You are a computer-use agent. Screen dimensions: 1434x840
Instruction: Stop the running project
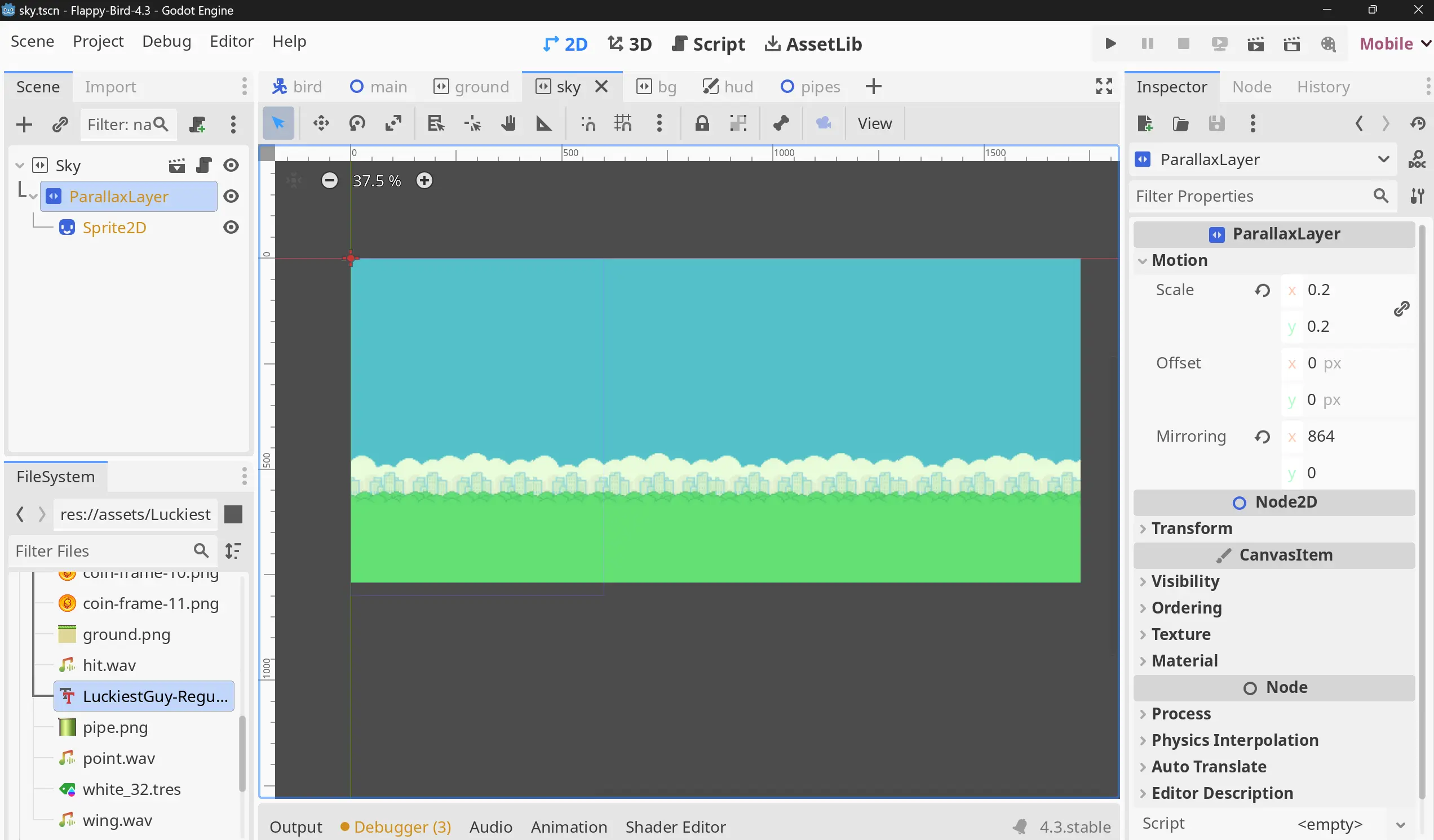(1184, 44)
